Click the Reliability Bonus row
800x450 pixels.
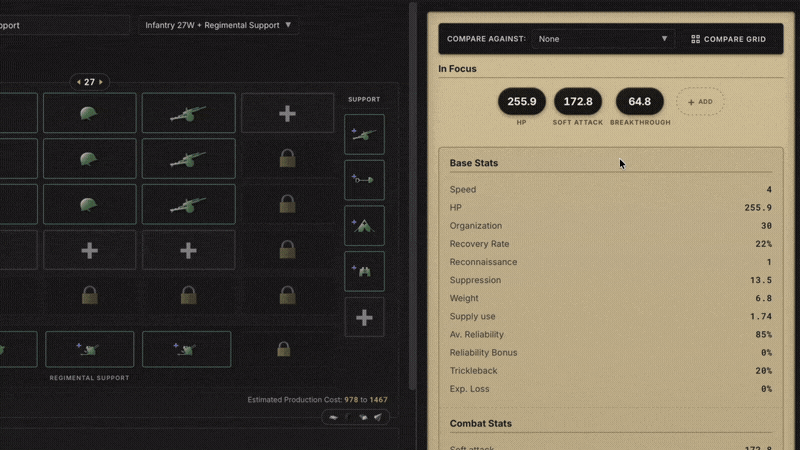coord(611,353)
